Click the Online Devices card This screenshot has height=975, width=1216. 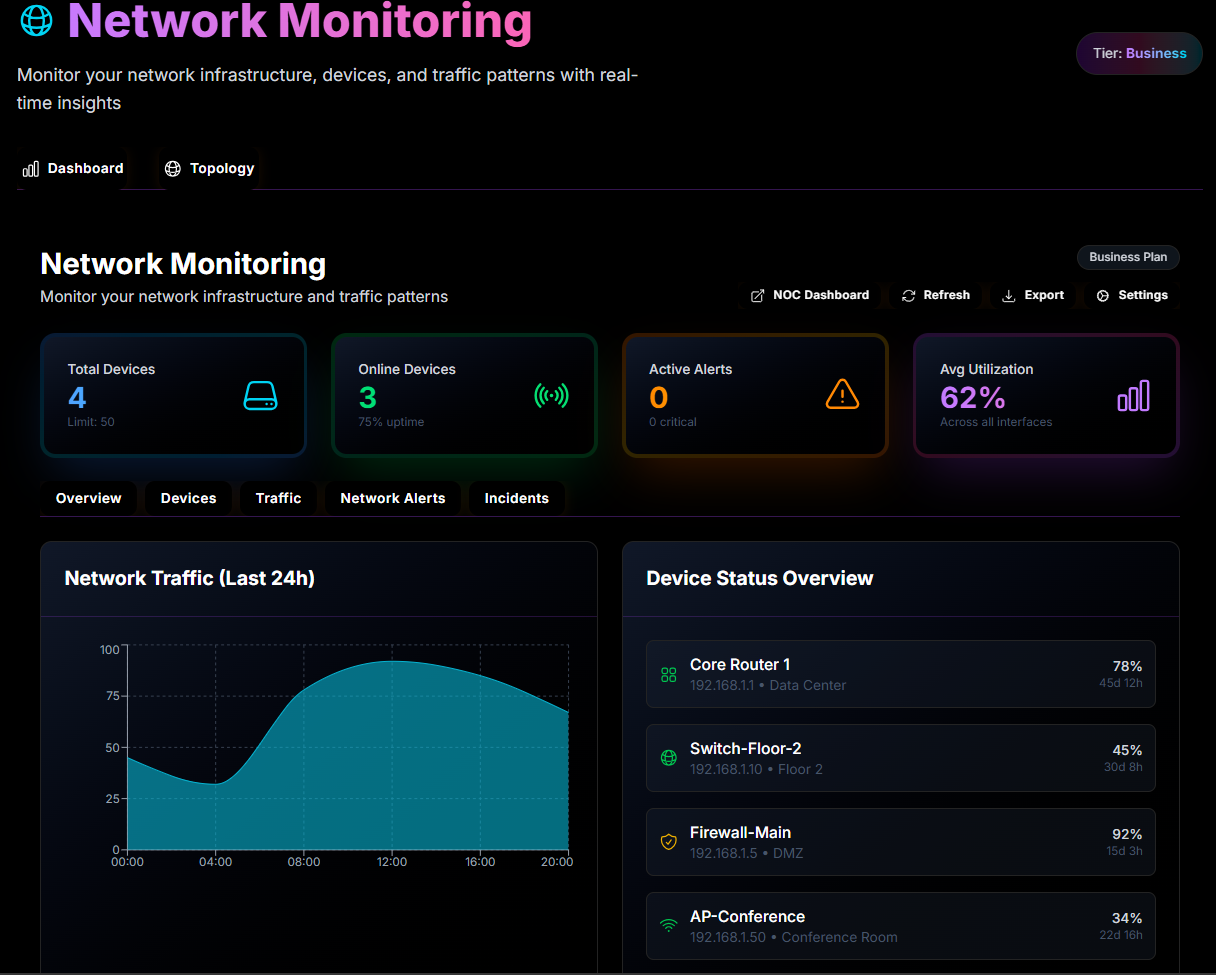pyautogui.click(x=464, y=395)
